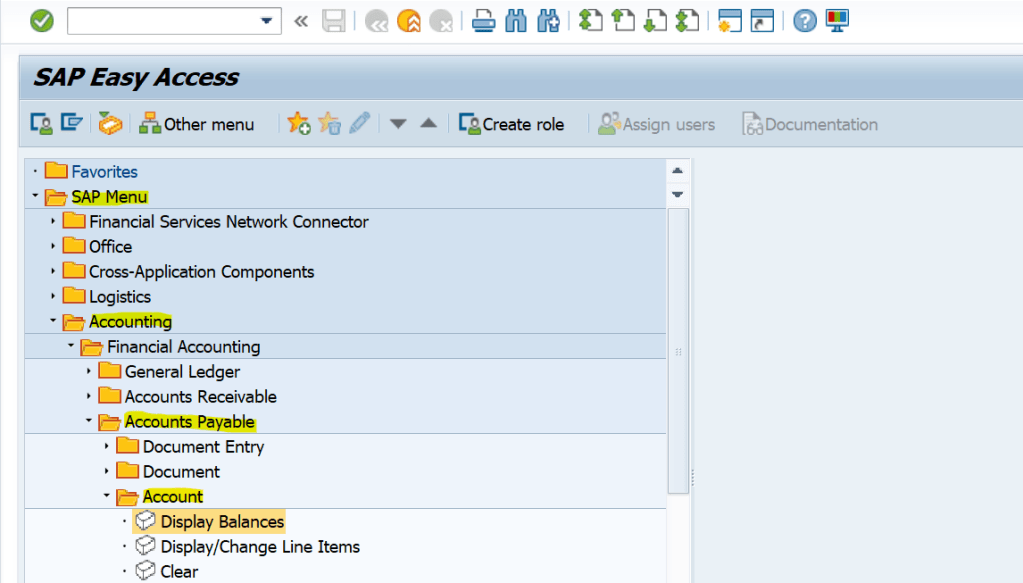The width and height of the screenshot is (1023, 583).
Task: Open the User menu icon
Action: (41, 123)
